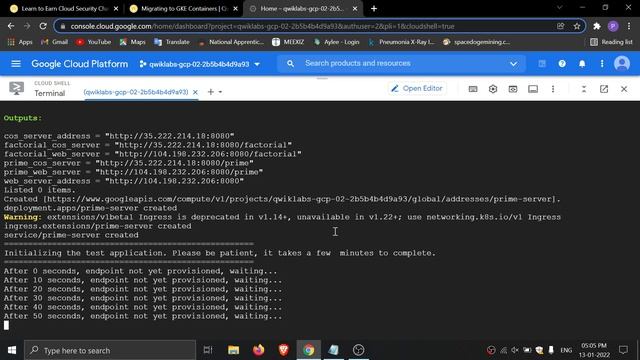Open the qwiklabs project selector dropdown
Screen dimensions: 640x360
tap(200, 64)
